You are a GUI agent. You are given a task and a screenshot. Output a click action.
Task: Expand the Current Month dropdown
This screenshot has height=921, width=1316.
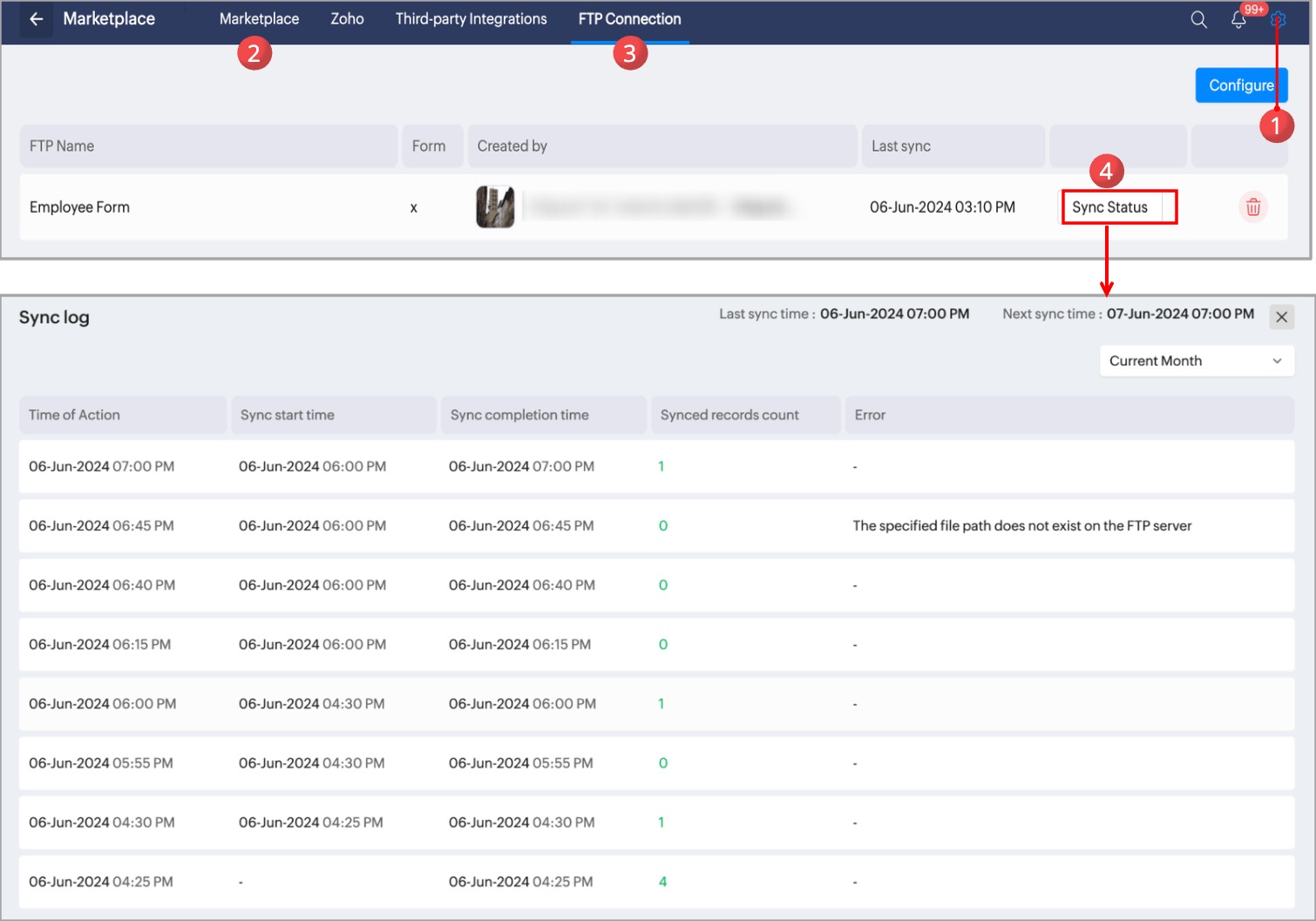(1196, 361)
